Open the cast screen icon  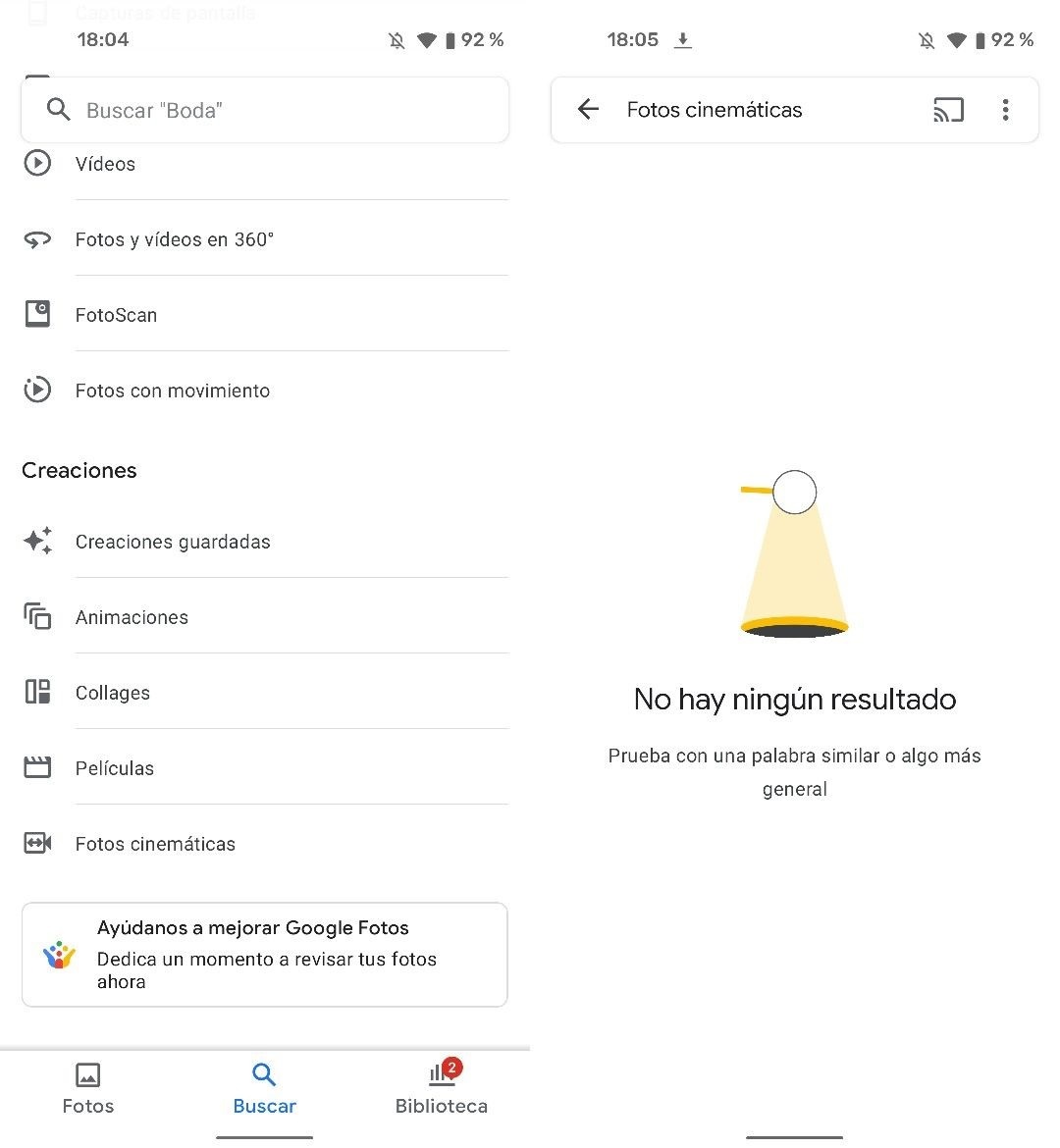(x=948, y=110)
